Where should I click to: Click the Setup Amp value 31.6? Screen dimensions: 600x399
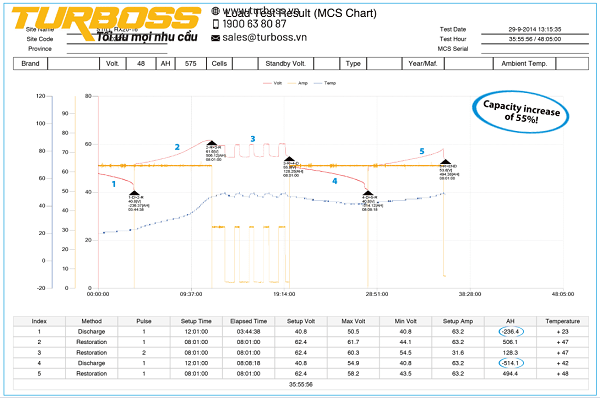coord(458,352)
